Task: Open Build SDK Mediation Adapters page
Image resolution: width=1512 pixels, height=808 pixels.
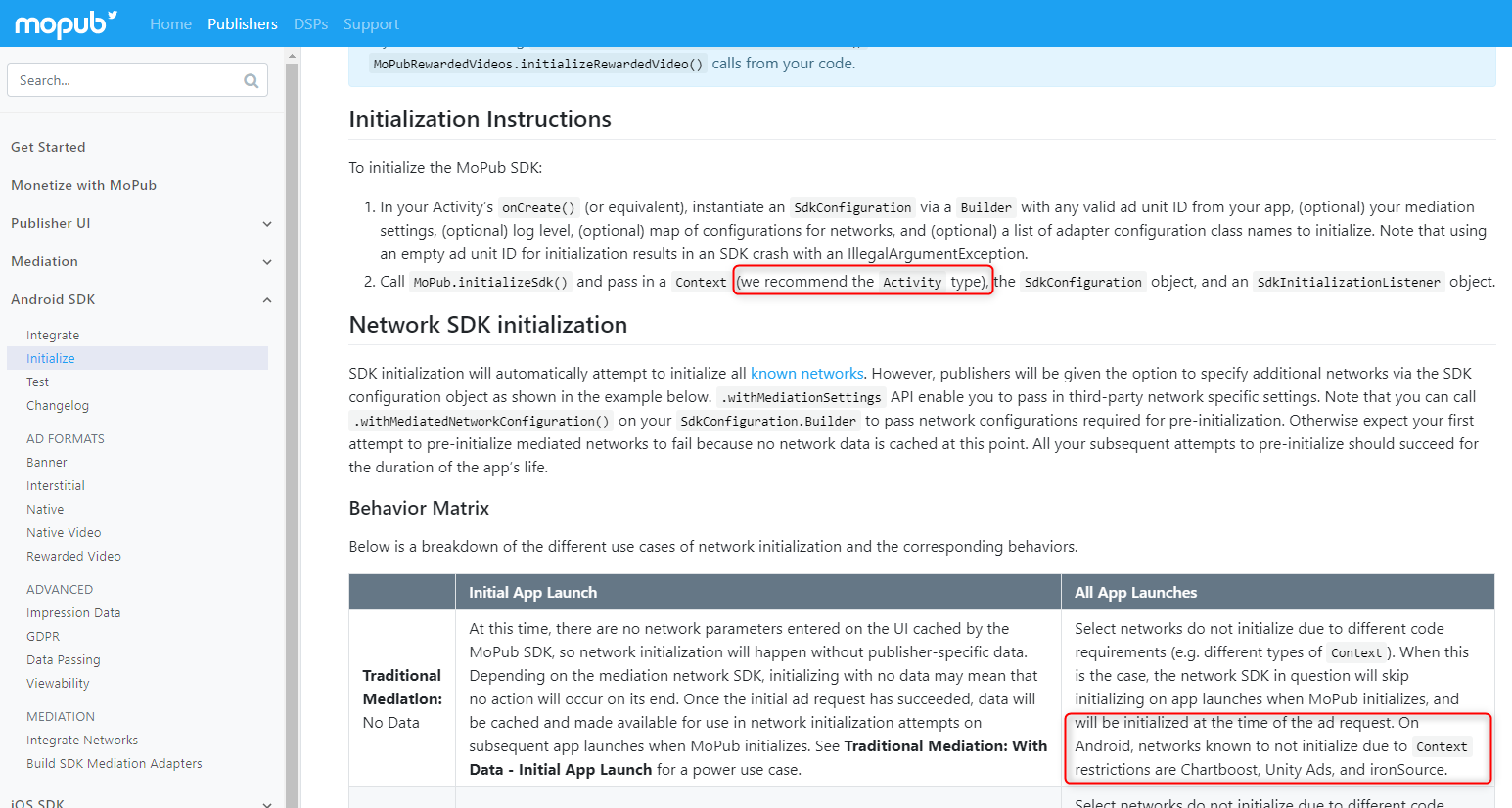Action: pyautogui.click(x=115, y=763)
